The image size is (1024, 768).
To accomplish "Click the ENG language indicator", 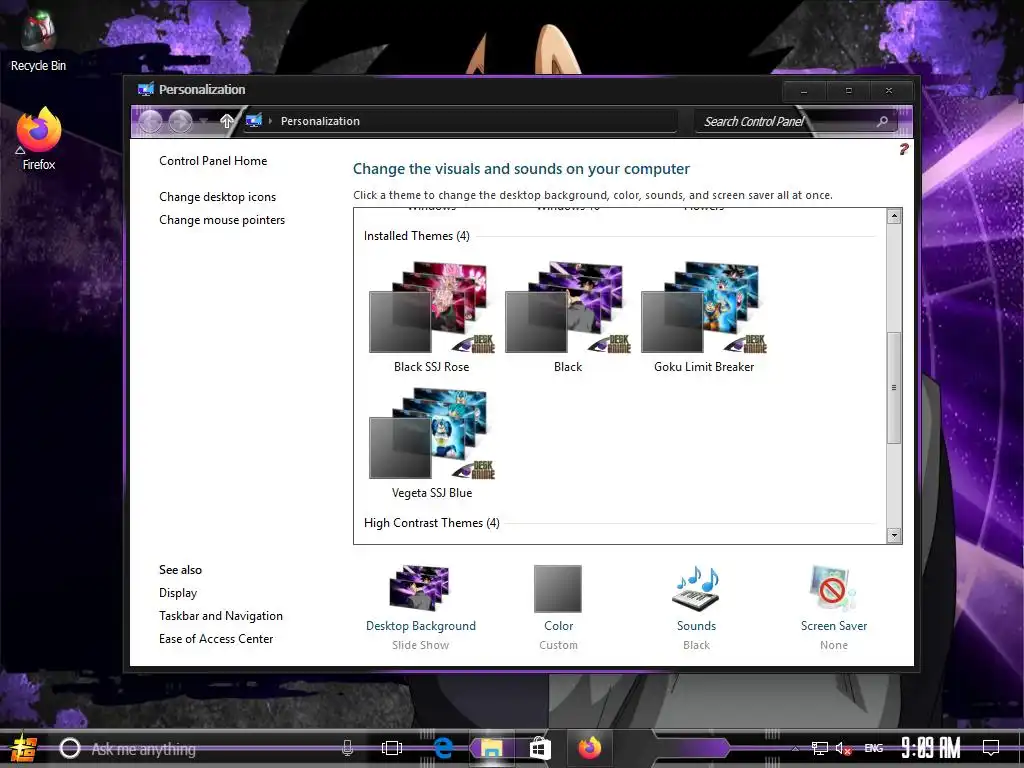I will (874, 748).
